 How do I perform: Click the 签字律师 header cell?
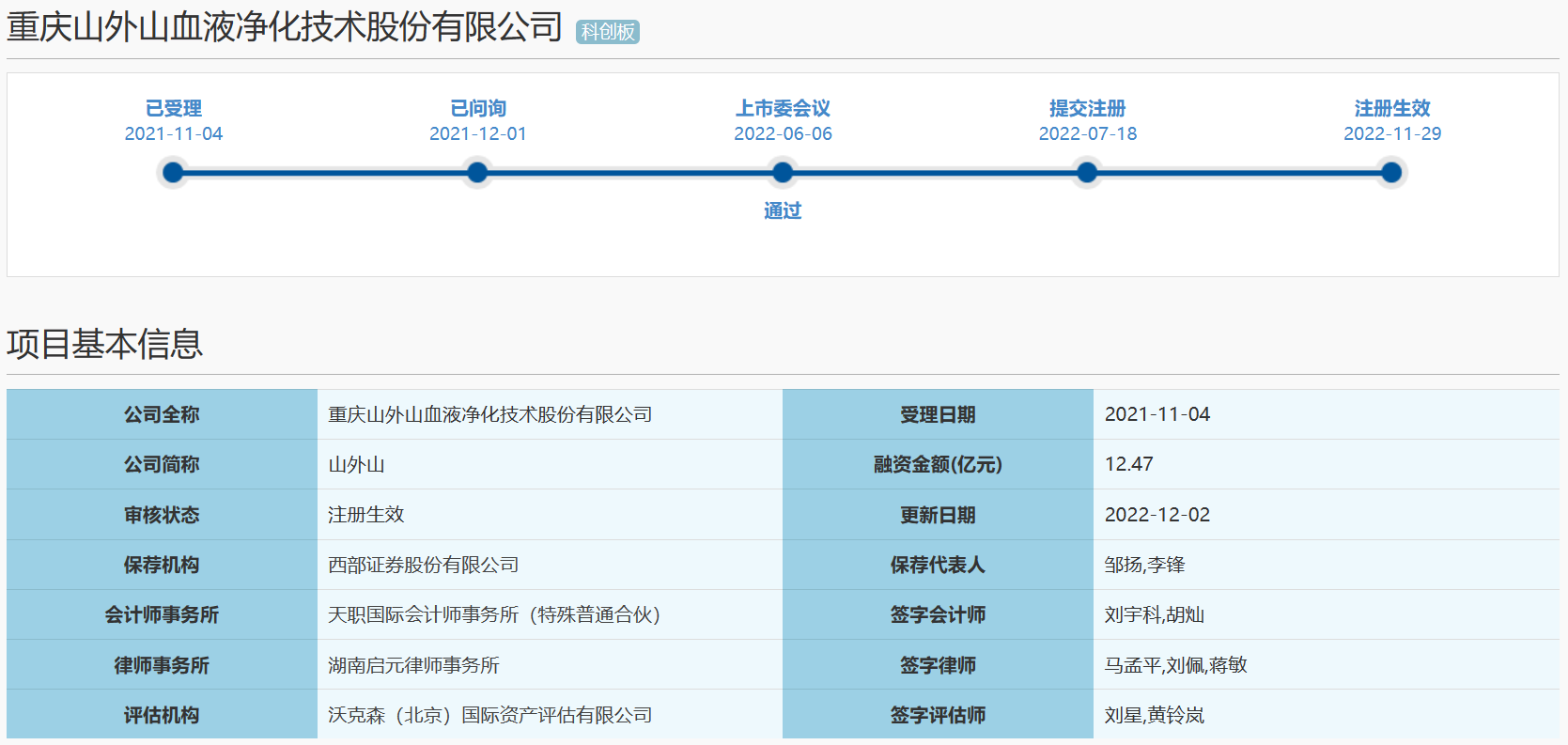(x=938, y=665)
